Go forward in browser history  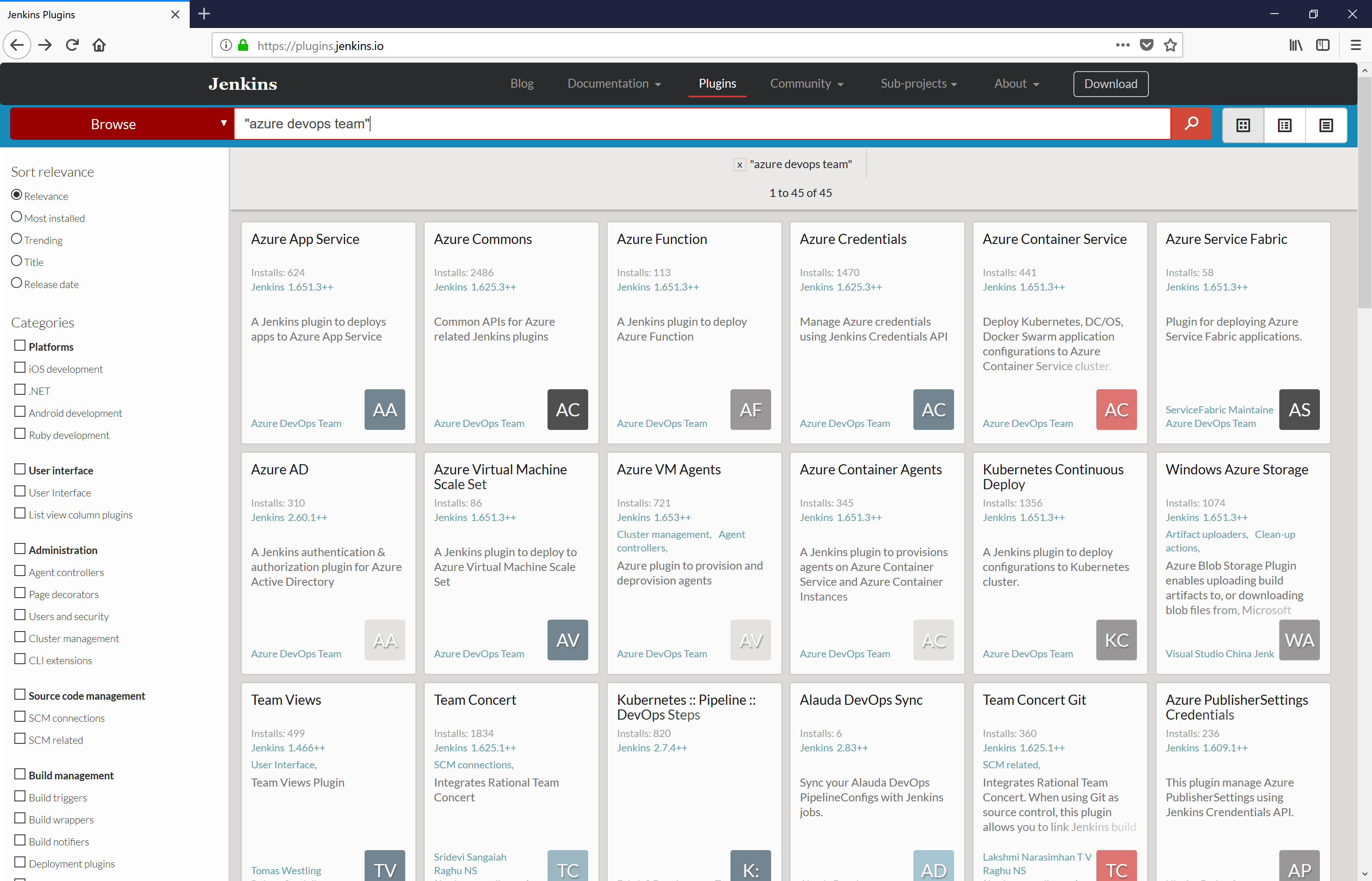[45, 45]
